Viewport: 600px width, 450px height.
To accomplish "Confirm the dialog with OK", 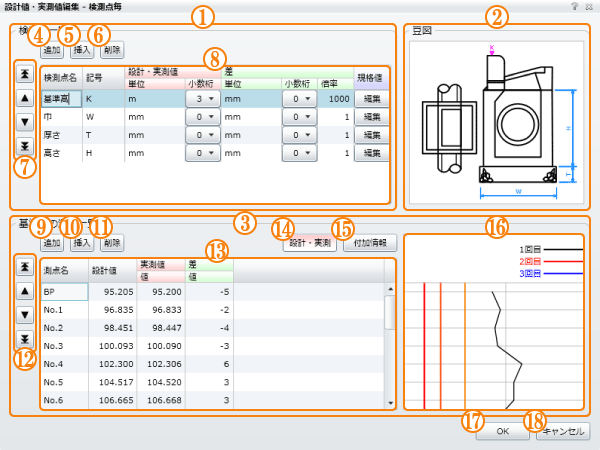I will tap(503, 431).
